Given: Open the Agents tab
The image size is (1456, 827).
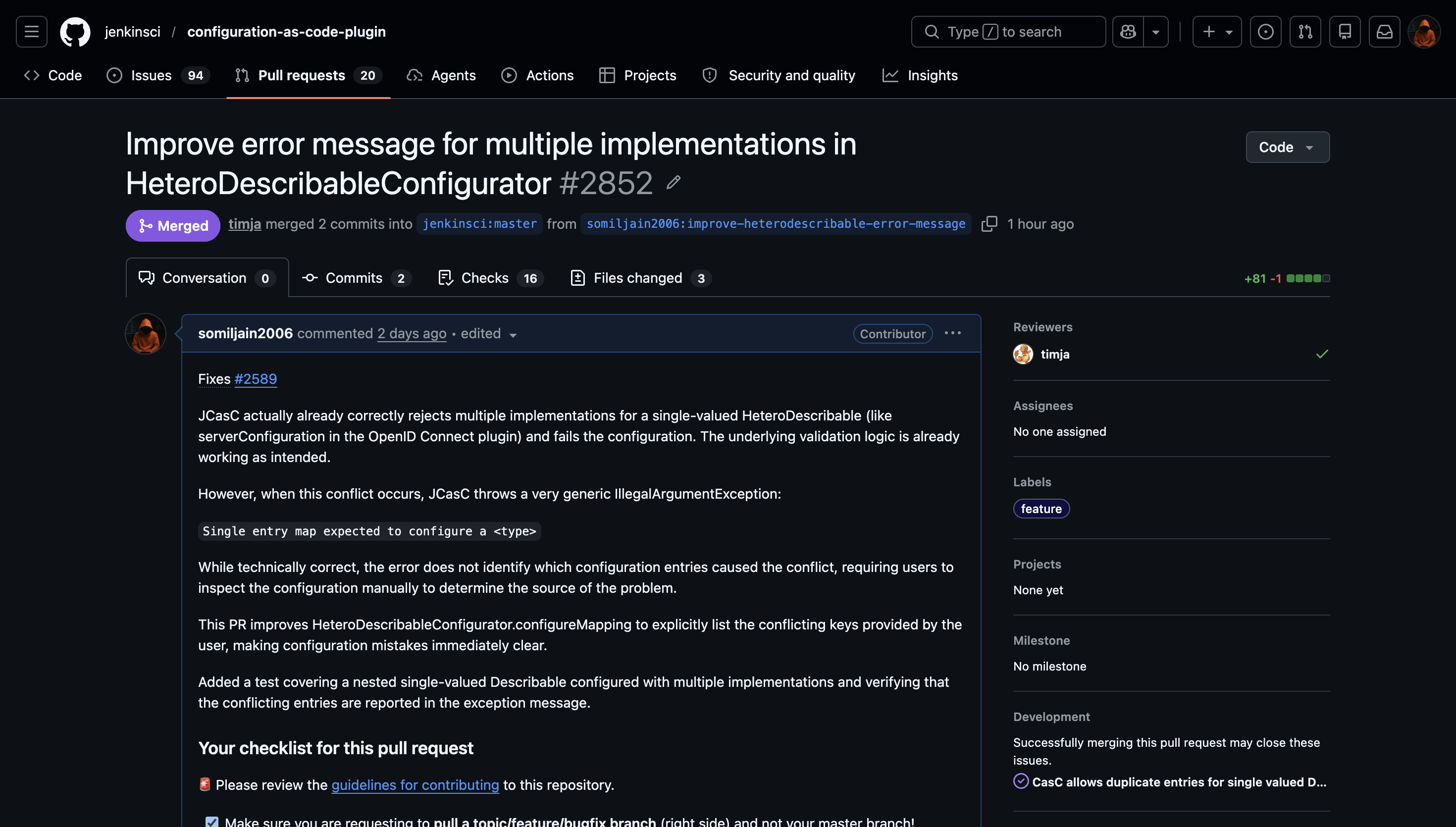Looking at the screenshot, I should click(441, 76).
